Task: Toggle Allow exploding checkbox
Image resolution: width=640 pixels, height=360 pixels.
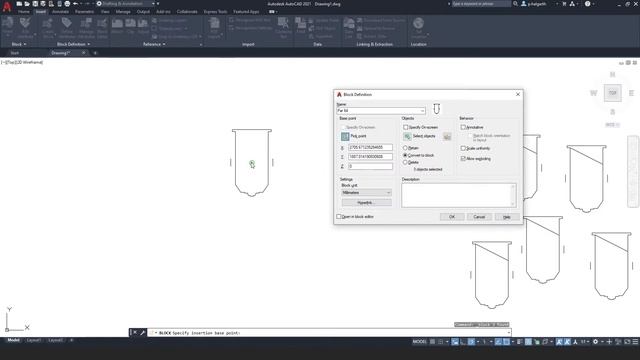Action: (463, 158)
